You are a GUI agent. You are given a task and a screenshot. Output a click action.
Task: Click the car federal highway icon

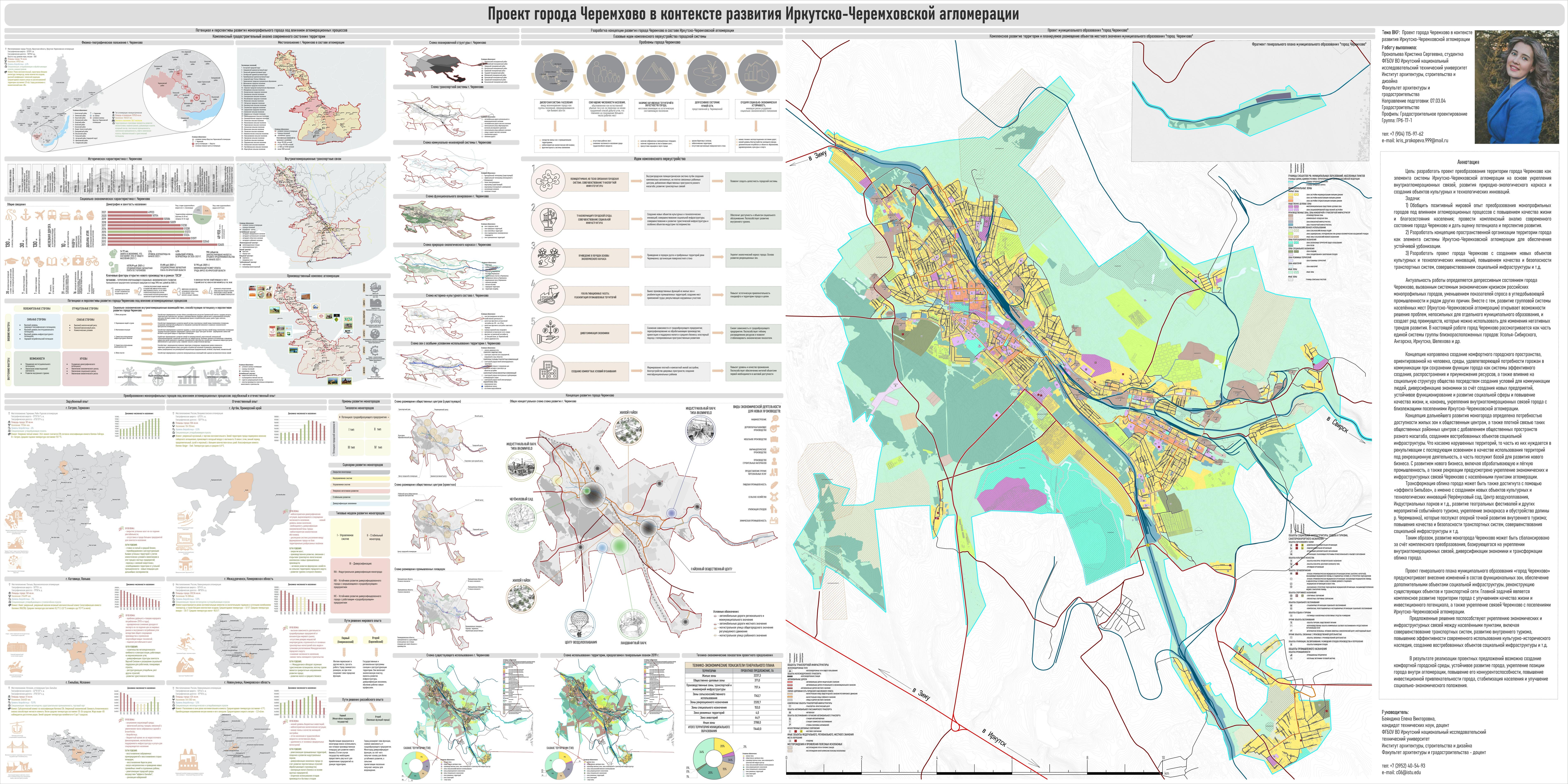(65, 216)
